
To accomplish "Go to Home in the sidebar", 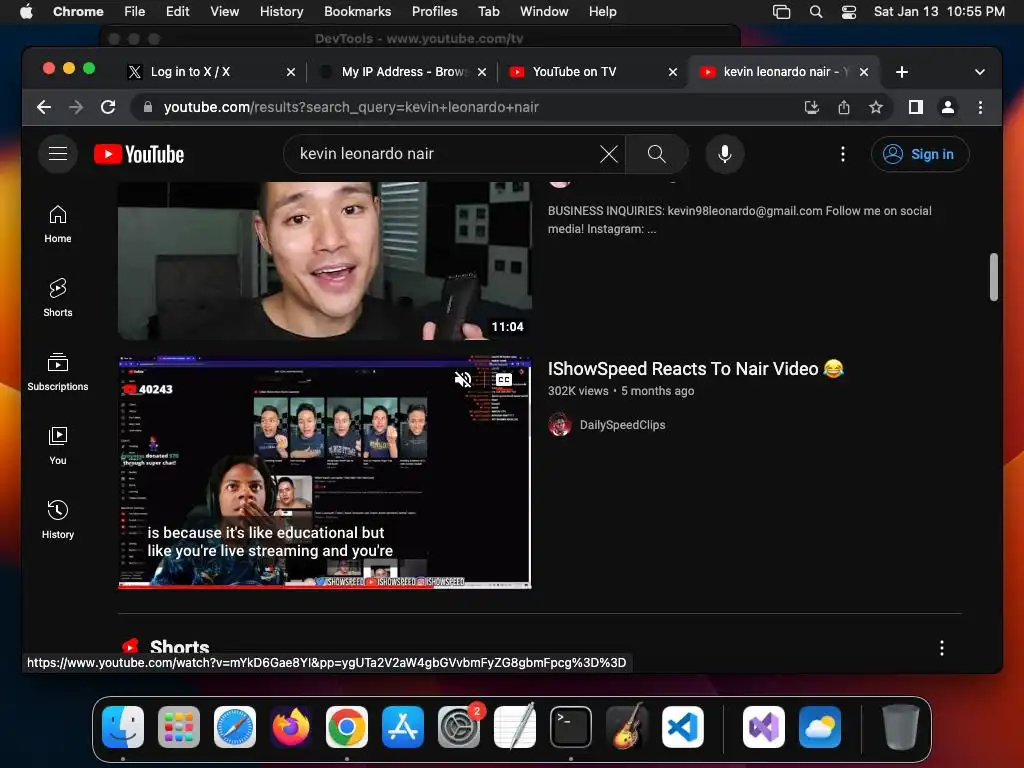I will [57, 224].
